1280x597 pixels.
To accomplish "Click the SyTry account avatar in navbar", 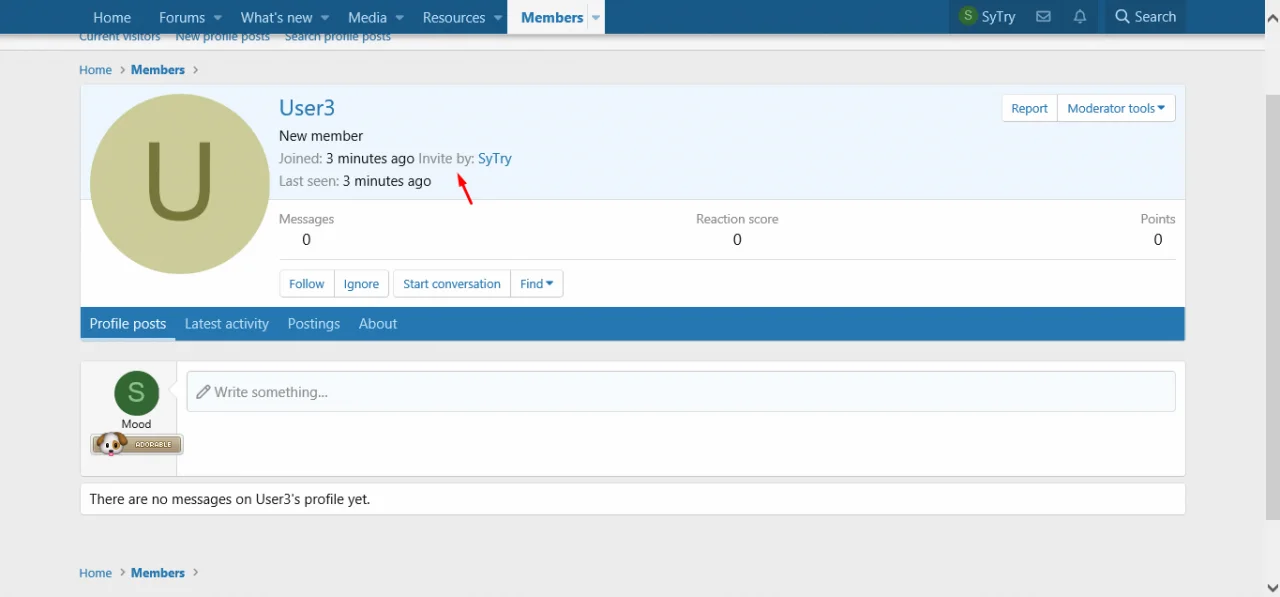I will pyautogui.click(x=967, y=17).
